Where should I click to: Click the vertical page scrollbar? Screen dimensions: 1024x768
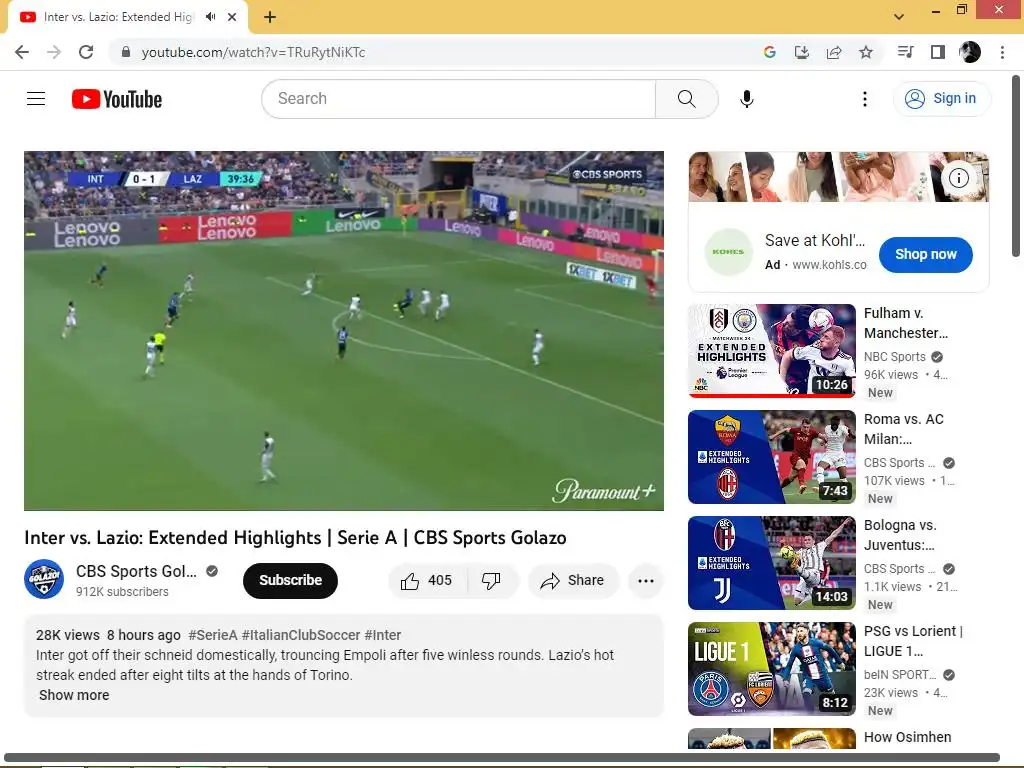coord(1016,166)
